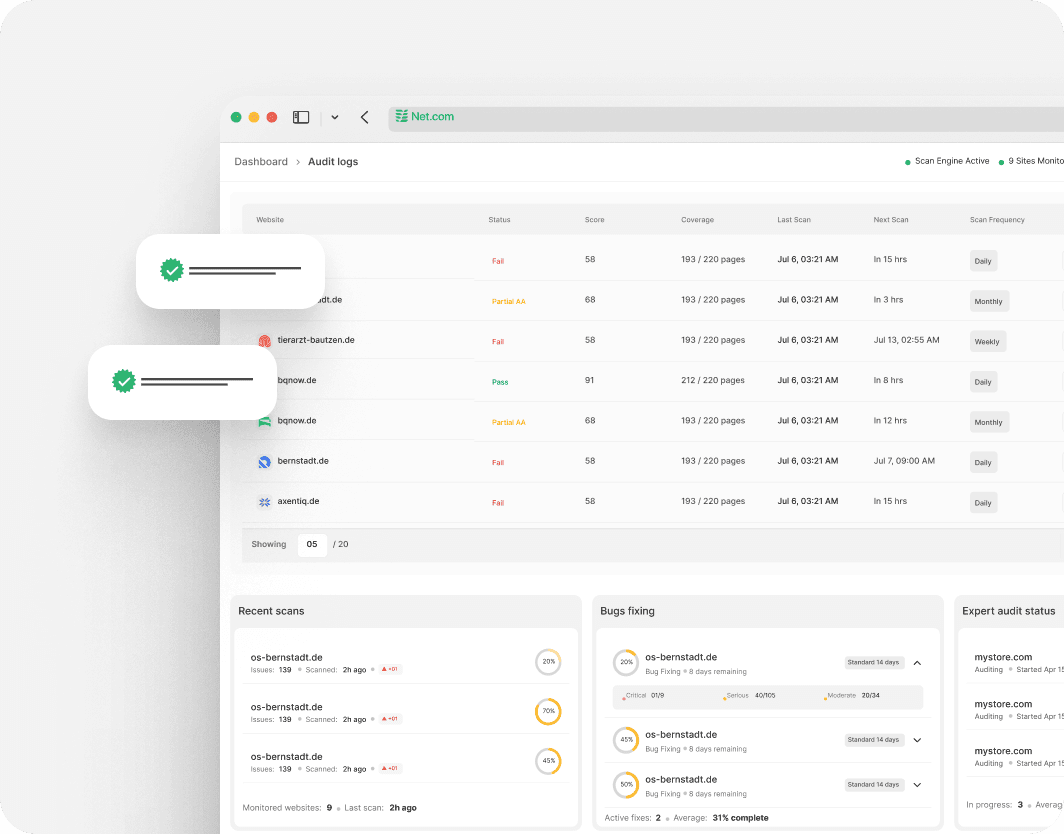Viewport: 1064px width, 834px height.
Task: Click the Fail status in the axentiq.de row
Action: pos(498,503)
